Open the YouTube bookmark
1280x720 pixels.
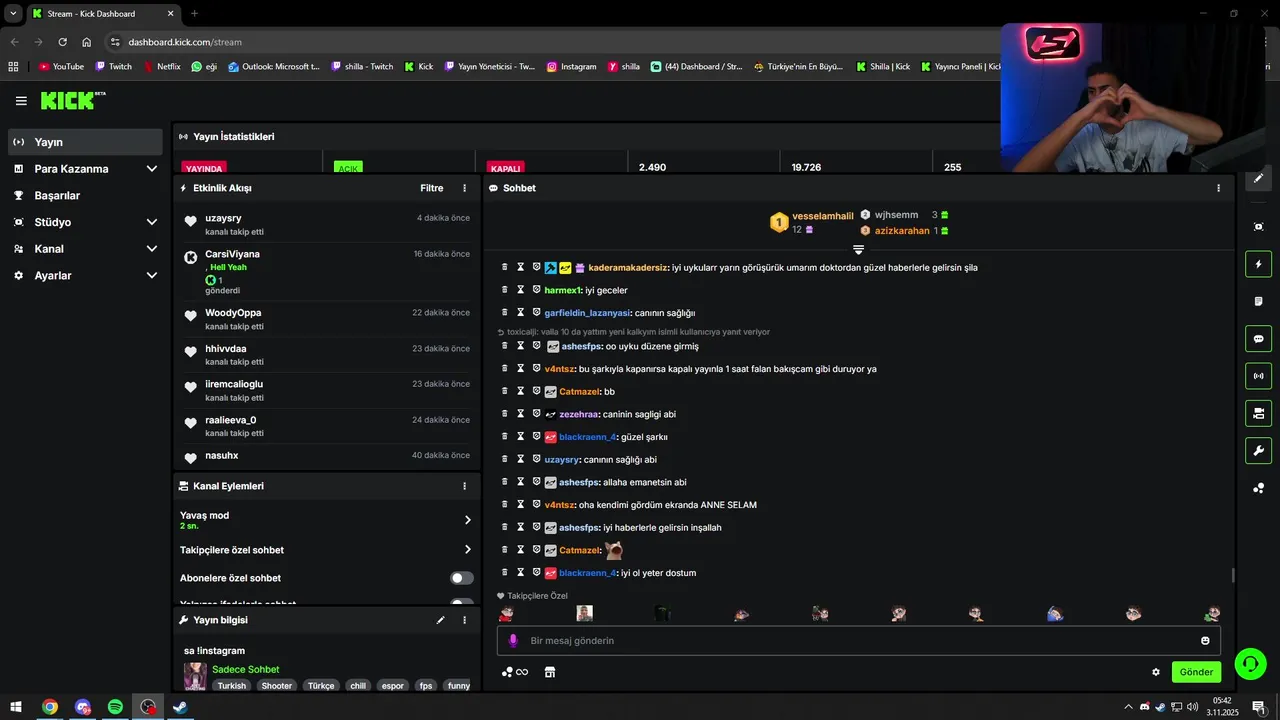[x=61, y=67]
